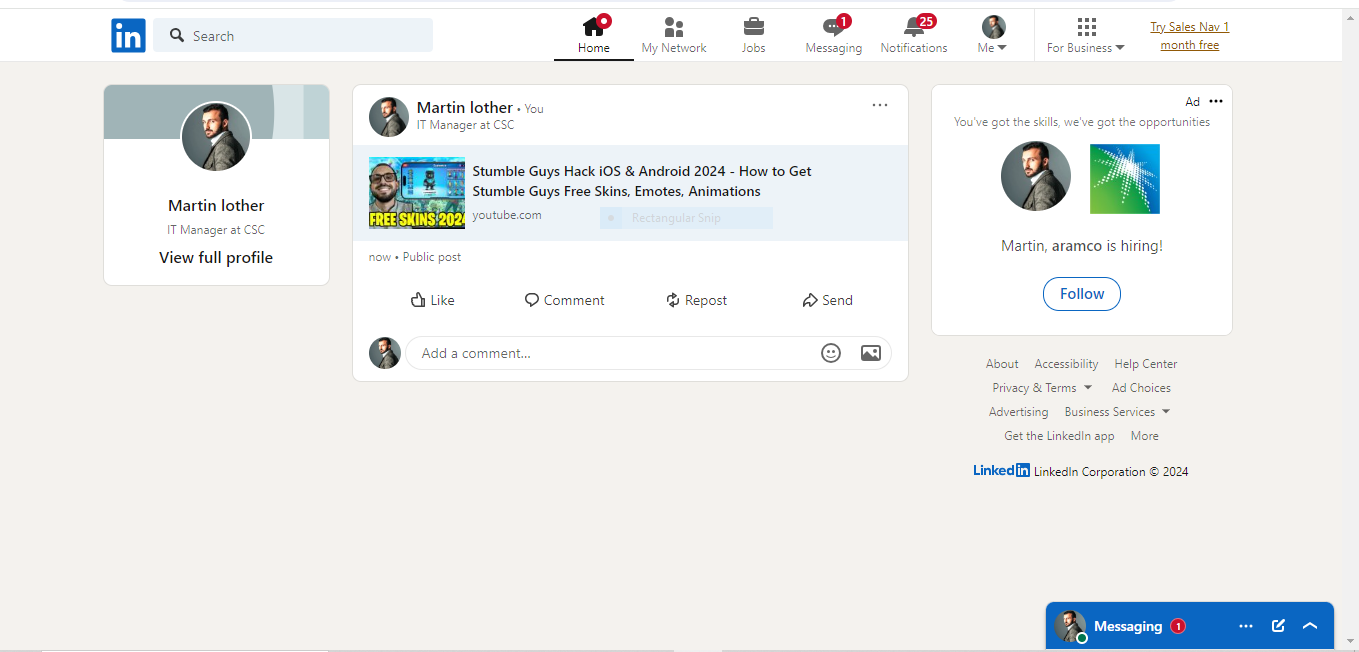Open the Home tab
Image resolution: width=1359 pixels, height=652 pixels.
pos(594,36)
